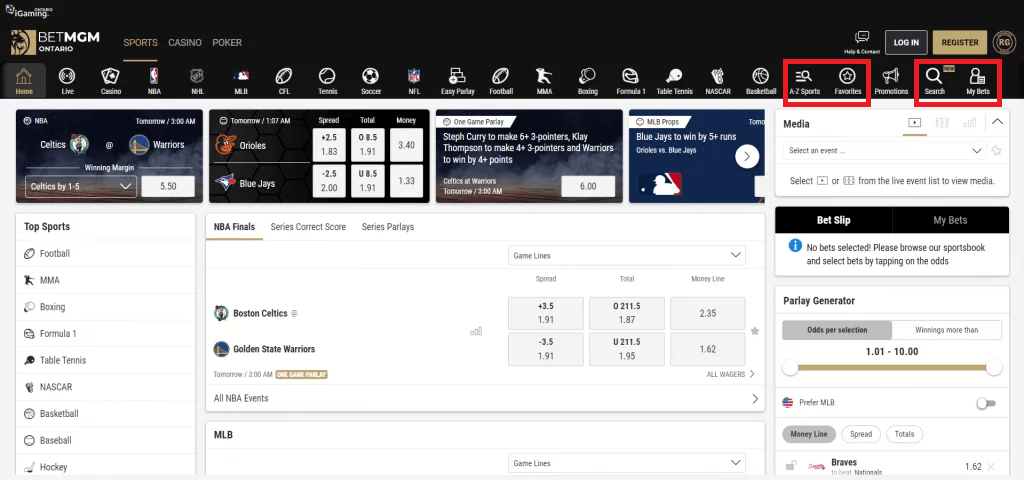Select the Totals filter pill
Screen dimensions: 1024x480
904,434
